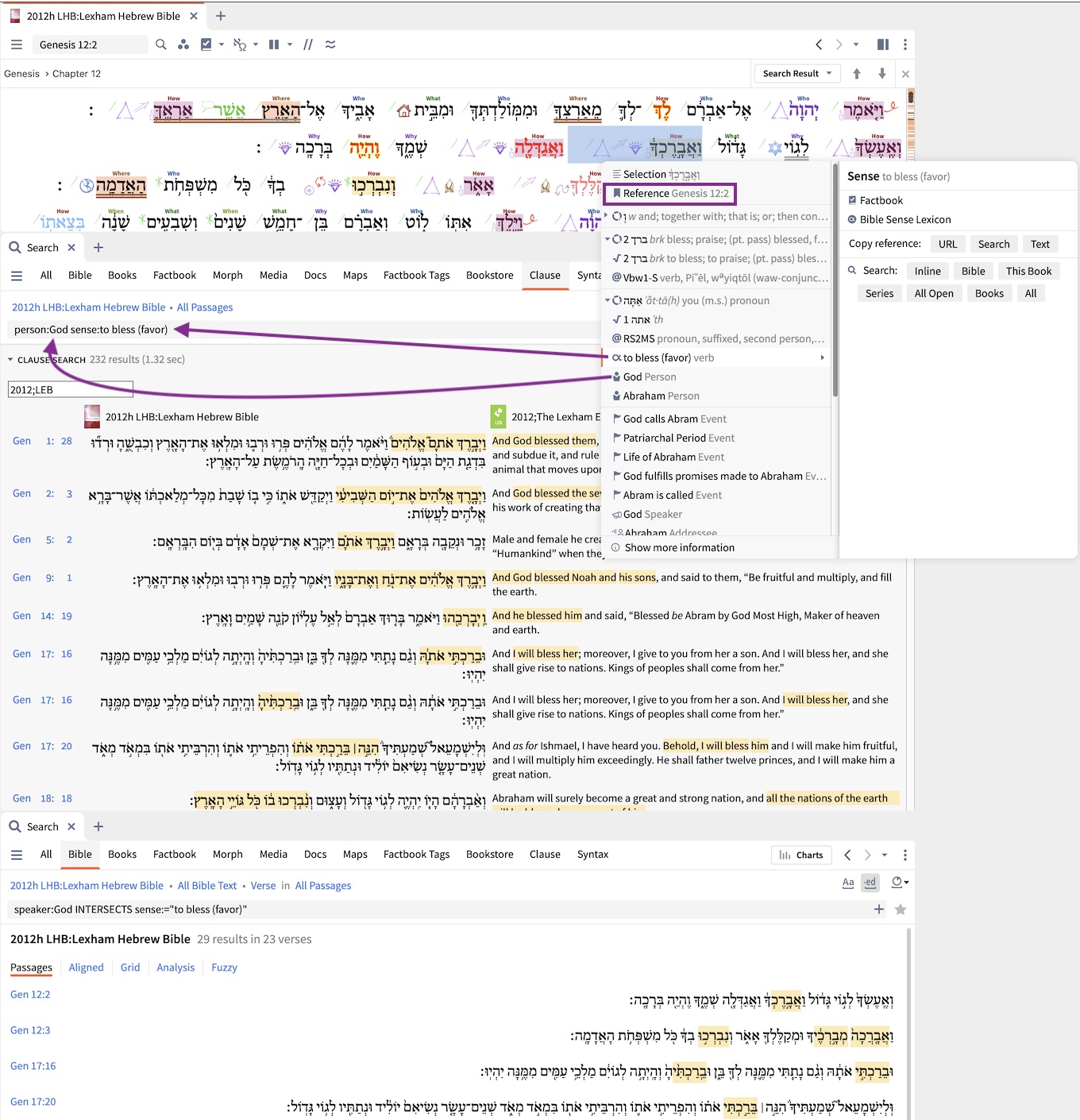Viewport: 1080px width, 1120px height.
Task: Click the All Open search button
Action: (x=934, y=293)
